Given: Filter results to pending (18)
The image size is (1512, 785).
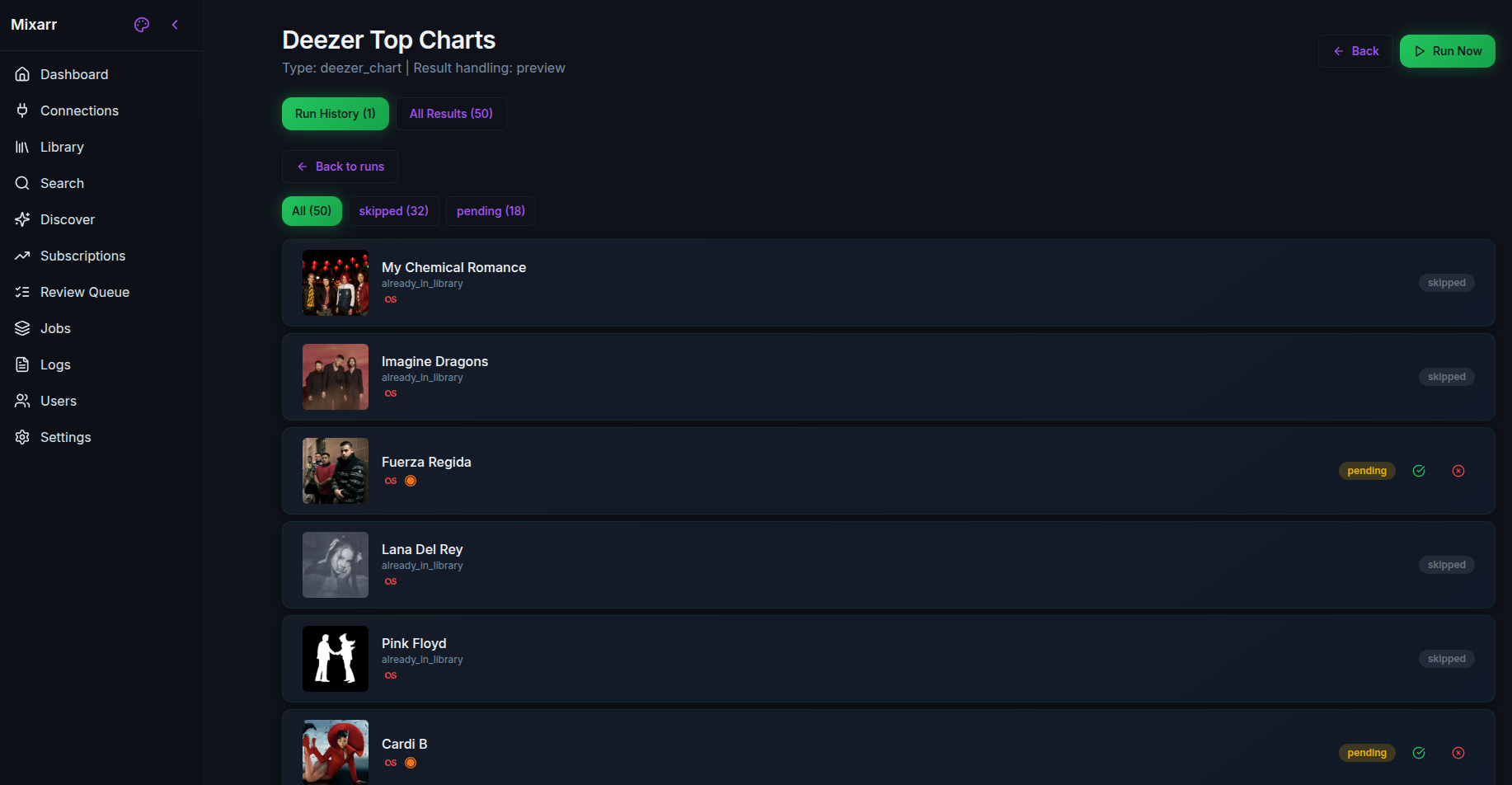Looking at the screenshot, I should [x=491, y=211].
